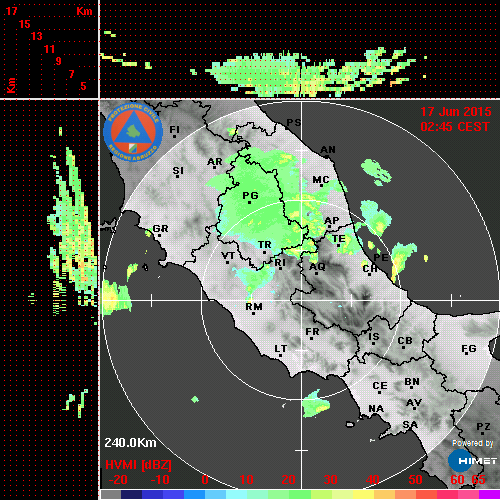
Task: Click the 'SI' city label
Action: tap(178, 171)
